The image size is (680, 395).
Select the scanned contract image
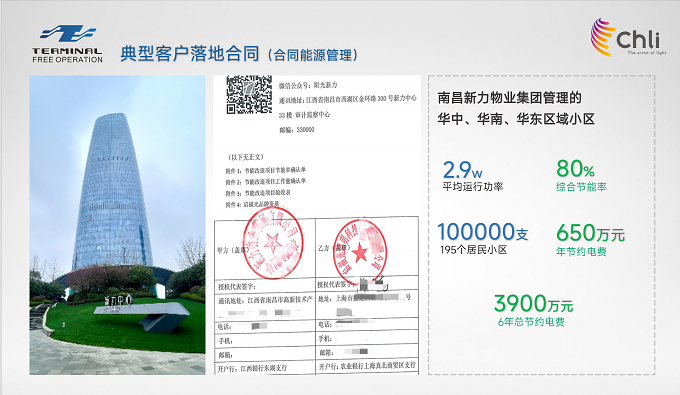coord(317,225)
